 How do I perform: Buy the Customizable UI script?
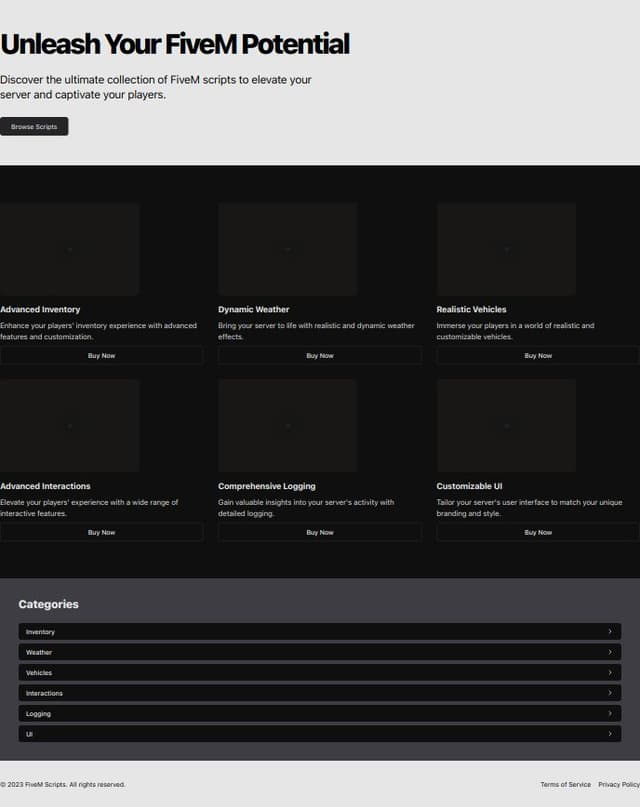pyautogui.click(x=538, y=532)
